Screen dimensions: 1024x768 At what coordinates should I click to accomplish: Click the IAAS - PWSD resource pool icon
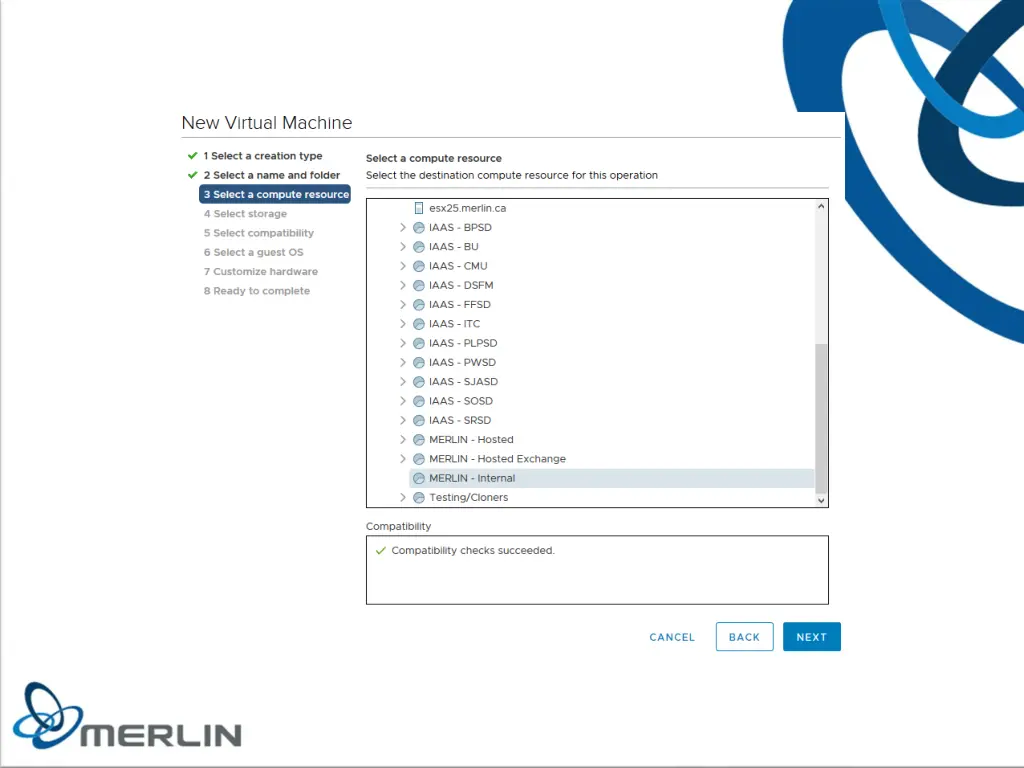pos(419,362)
